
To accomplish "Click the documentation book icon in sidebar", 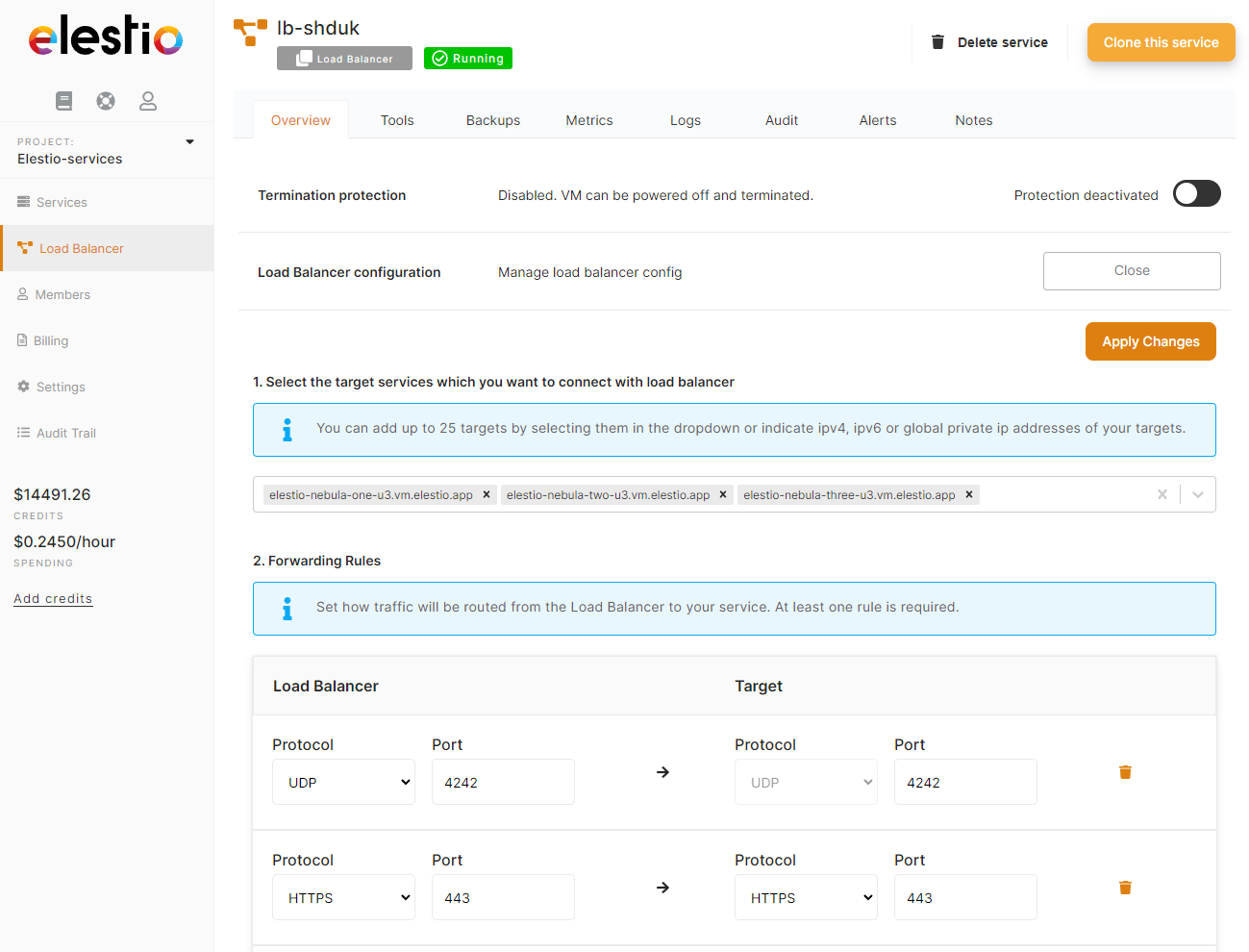I will (x=64, y=101).
